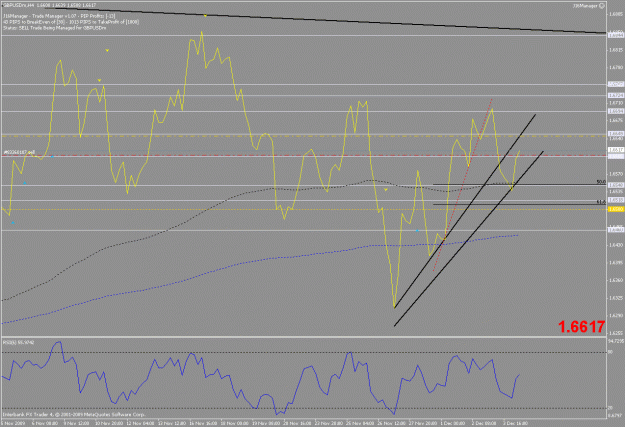Click the J16Manager expert advisor smiley icon
The width and height of the screenshot is (625, 427).
click(x=602, y=6)
